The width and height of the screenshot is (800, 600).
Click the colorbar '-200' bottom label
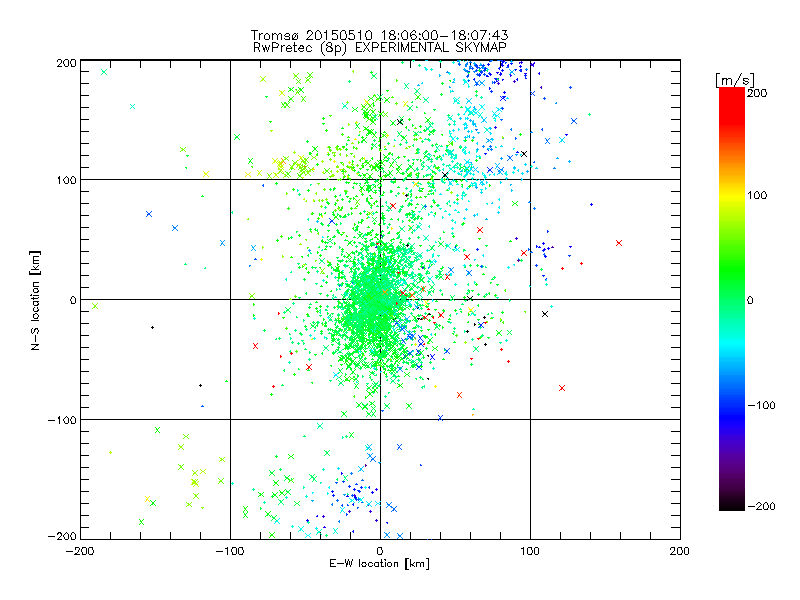tap(761, 506)
